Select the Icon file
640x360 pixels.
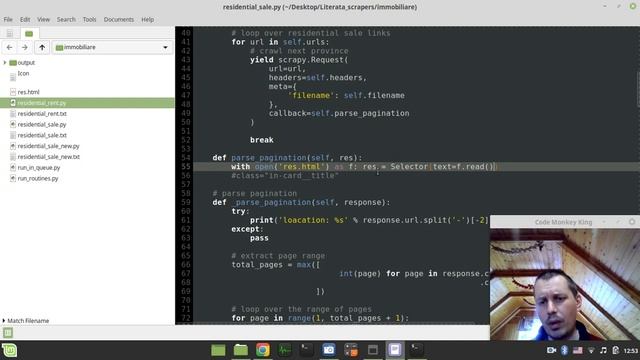[x=23, y=73]
